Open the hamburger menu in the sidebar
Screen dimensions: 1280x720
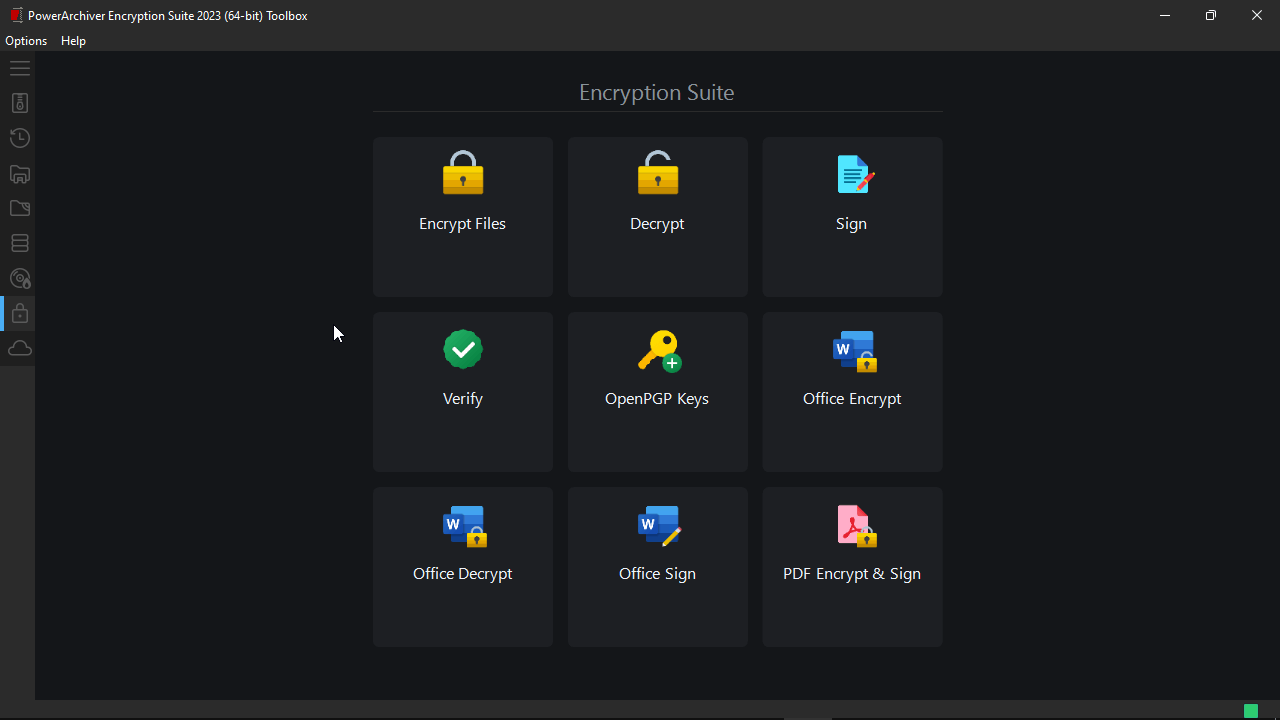[x=20, y=69]
